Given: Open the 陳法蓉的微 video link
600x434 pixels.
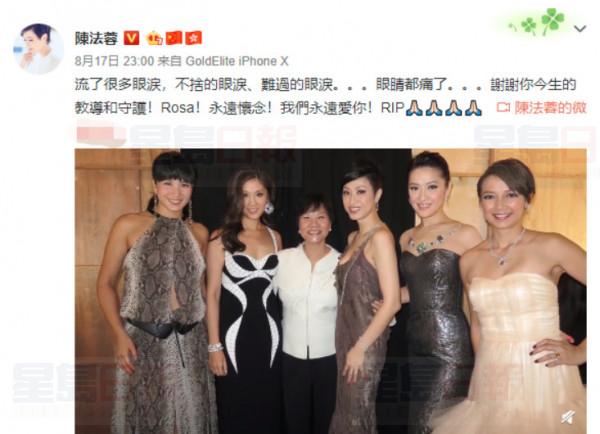Looking at the screenshot, I should (x=551, y=108).
